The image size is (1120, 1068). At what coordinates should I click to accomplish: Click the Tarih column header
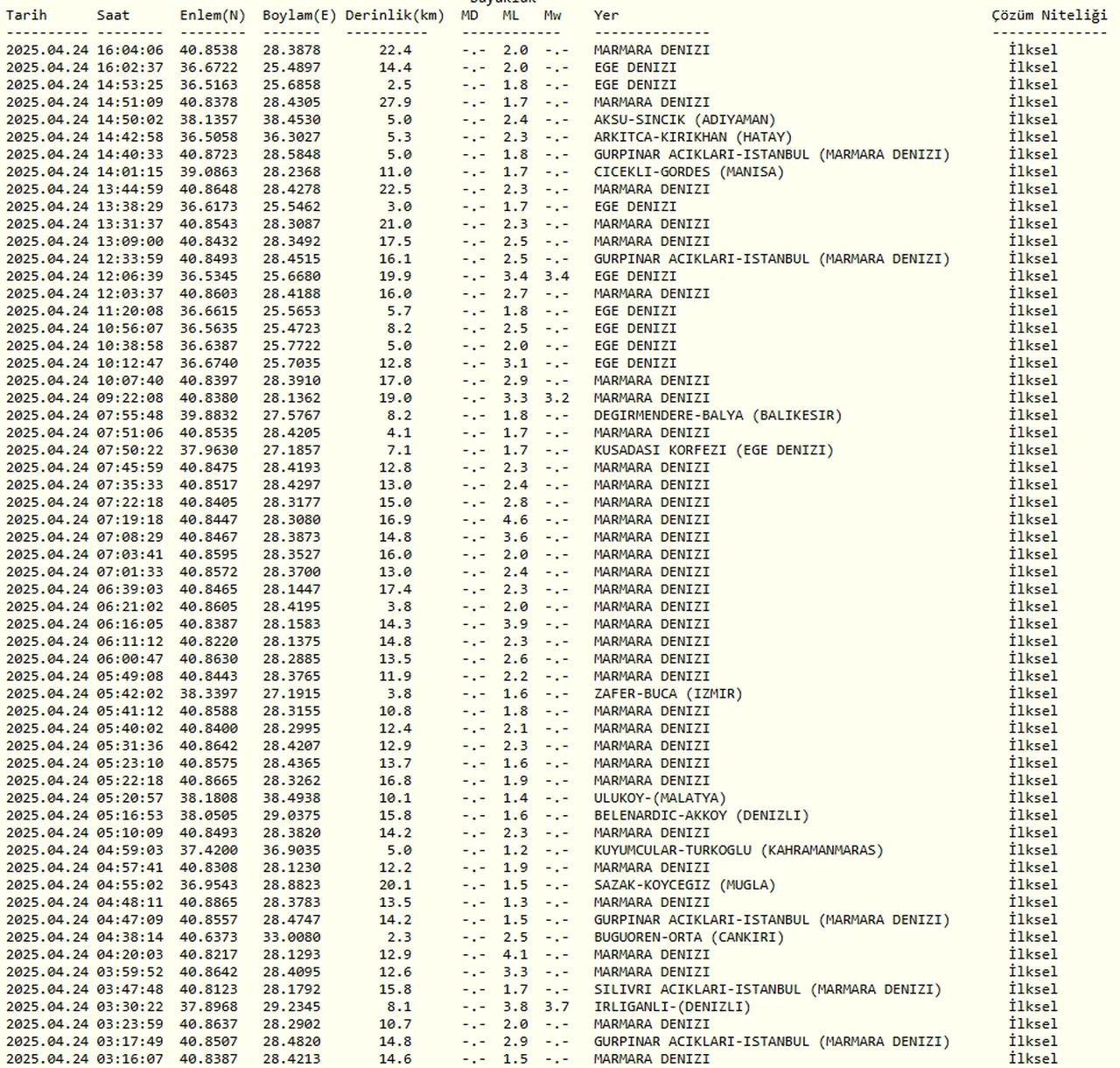click(26, 15)
